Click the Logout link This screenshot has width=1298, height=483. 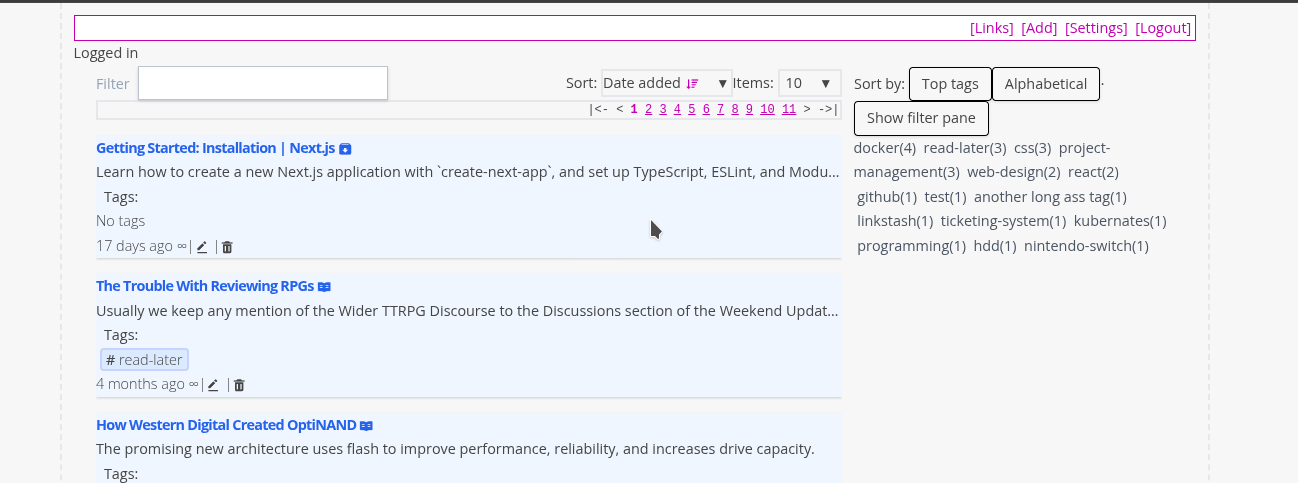[1163, 28]
